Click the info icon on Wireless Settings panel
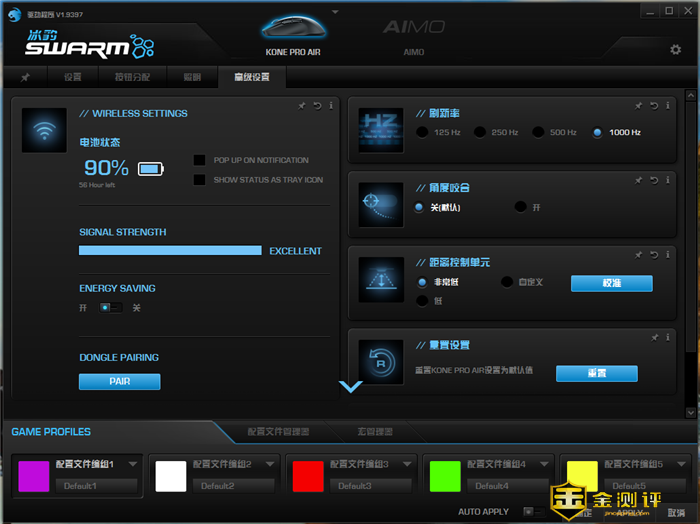Viewport: 700px width, 524px height. [330, 105]
